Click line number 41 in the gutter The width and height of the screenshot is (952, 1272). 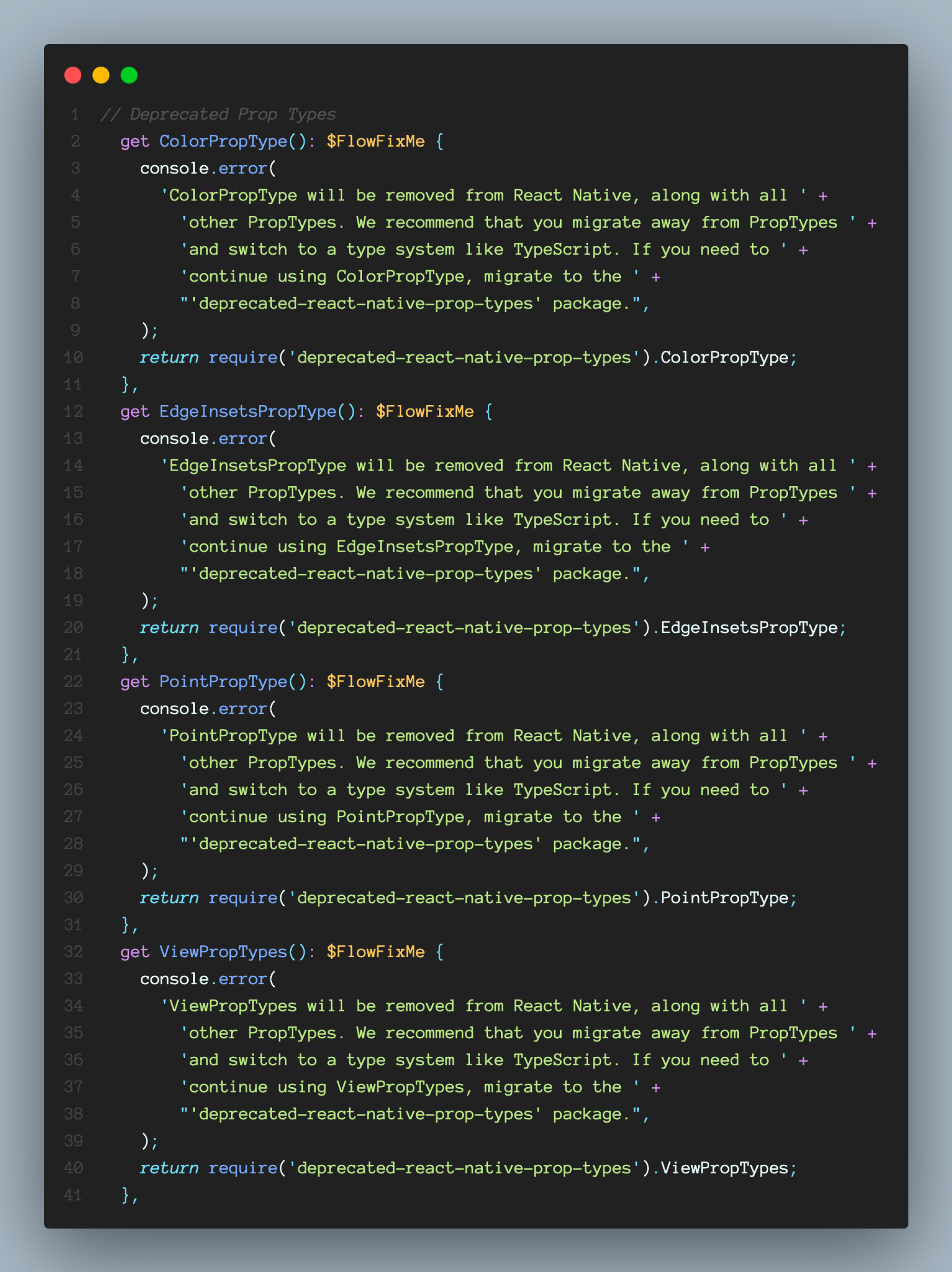[72, 1195]
